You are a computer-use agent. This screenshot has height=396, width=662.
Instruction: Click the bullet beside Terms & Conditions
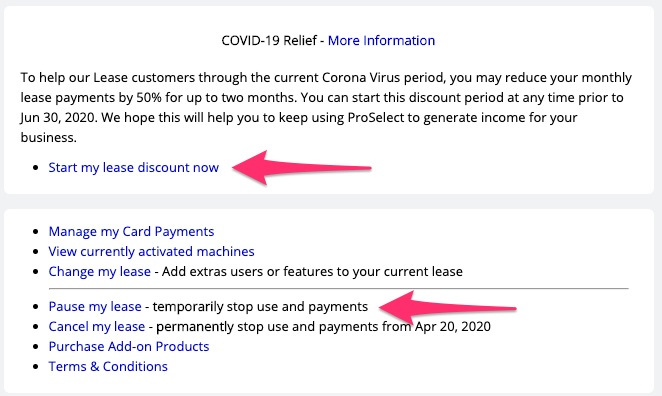[x=36, y=367]
